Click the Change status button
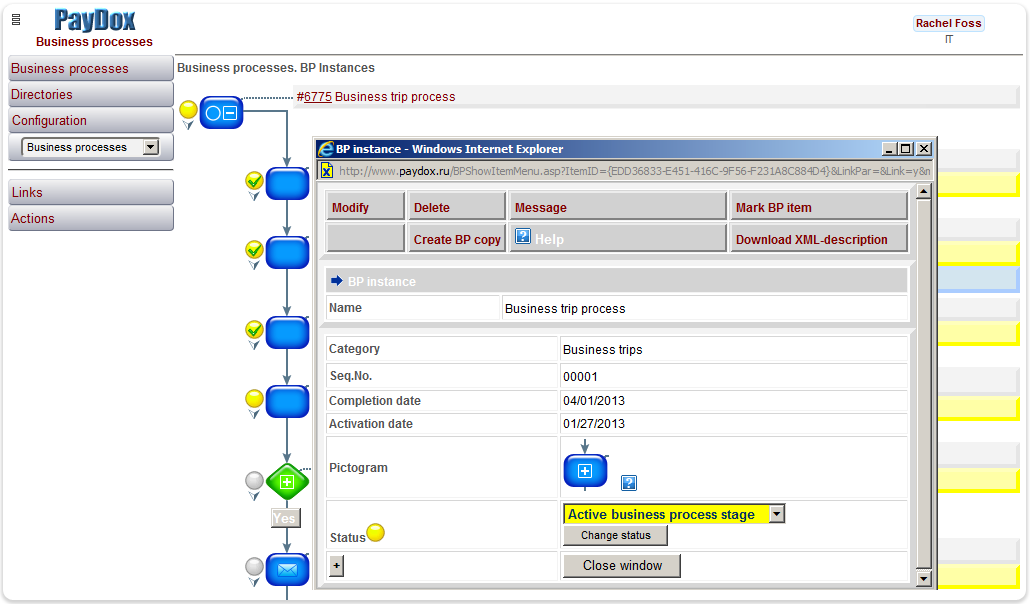This screenshot has width=1030, height=604. [616, 535]
